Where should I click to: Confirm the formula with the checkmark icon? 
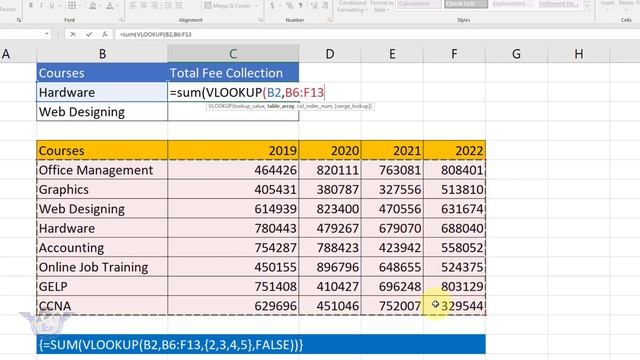pyautogui.click(x=89, y=34)
